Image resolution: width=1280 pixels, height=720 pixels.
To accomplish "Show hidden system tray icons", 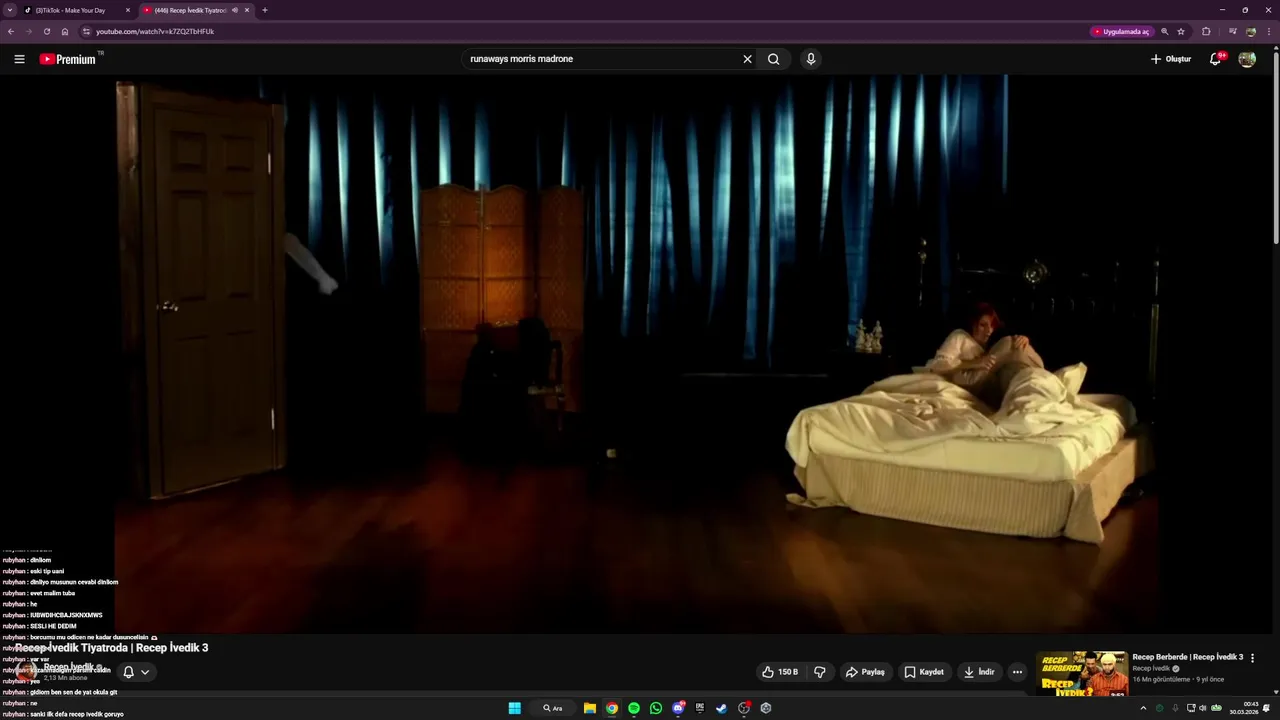I will (1143, 708).
